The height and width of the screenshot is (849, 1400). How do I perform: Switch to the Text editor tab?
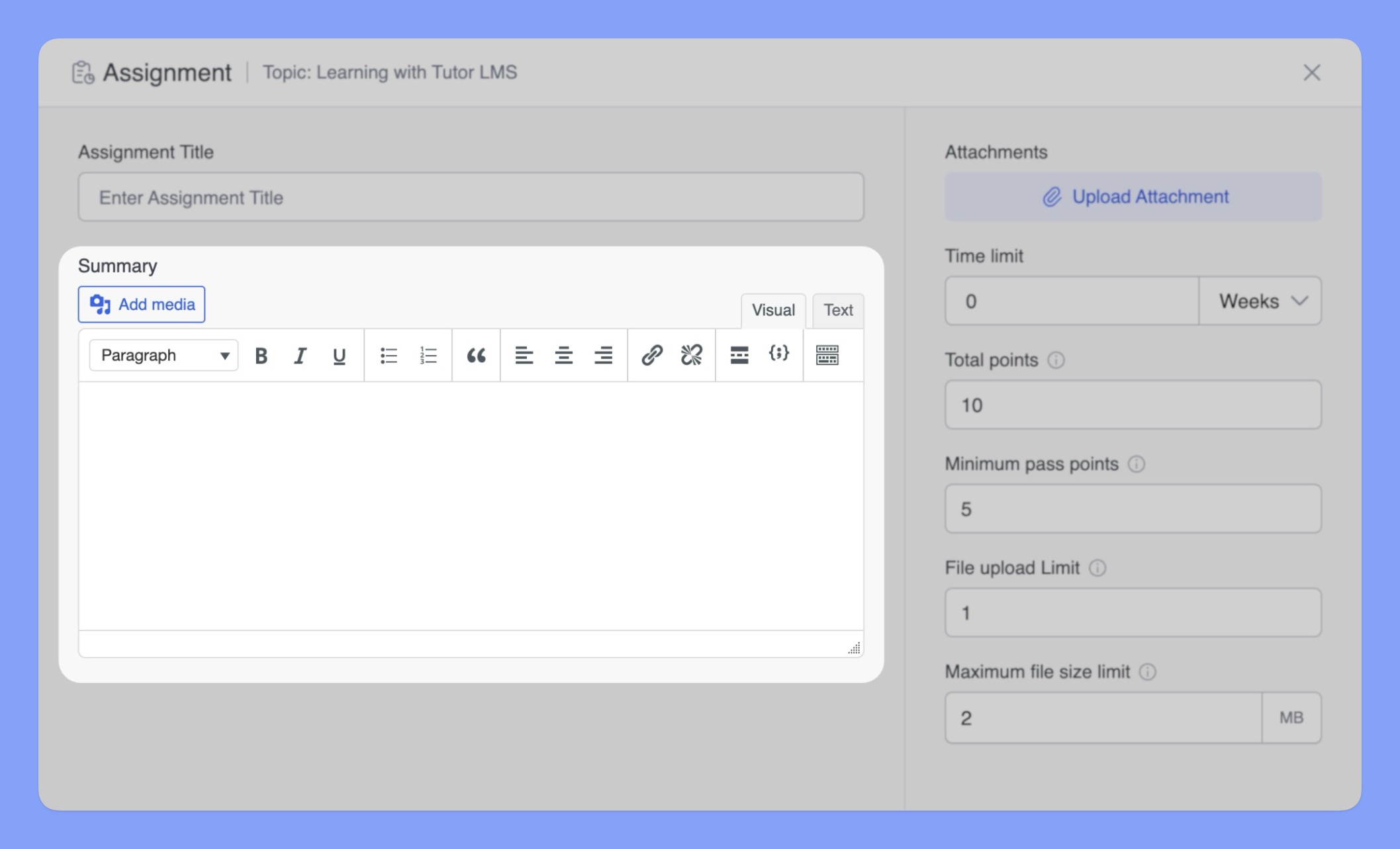click(837, 309)
